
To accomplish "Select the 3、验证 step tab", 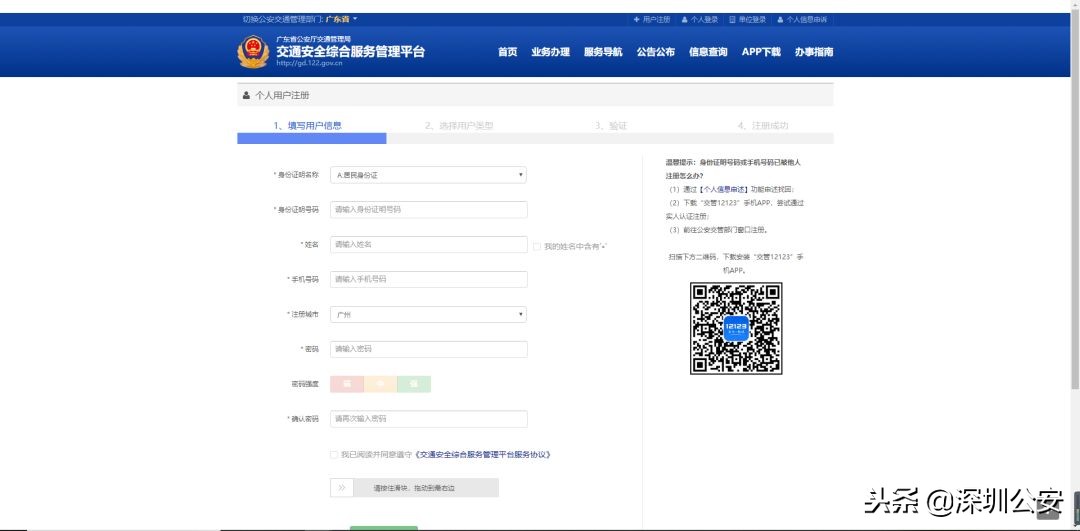I will [610, 126].
